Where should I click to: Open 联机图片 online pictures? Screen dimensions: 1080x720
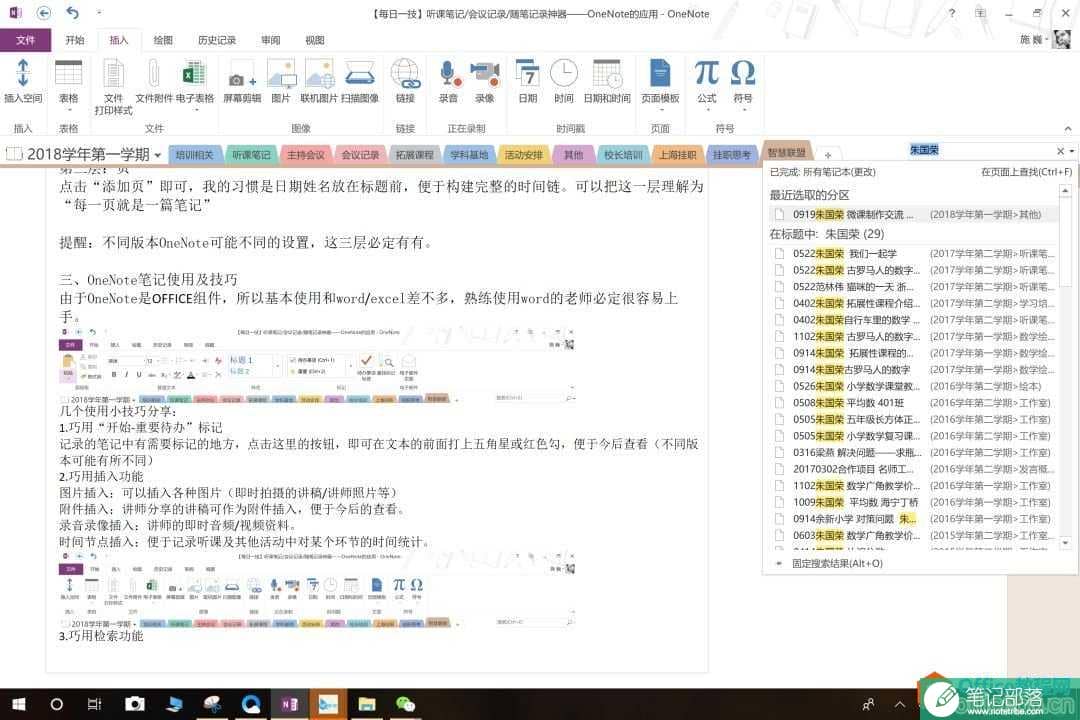[x=319, y=73]
